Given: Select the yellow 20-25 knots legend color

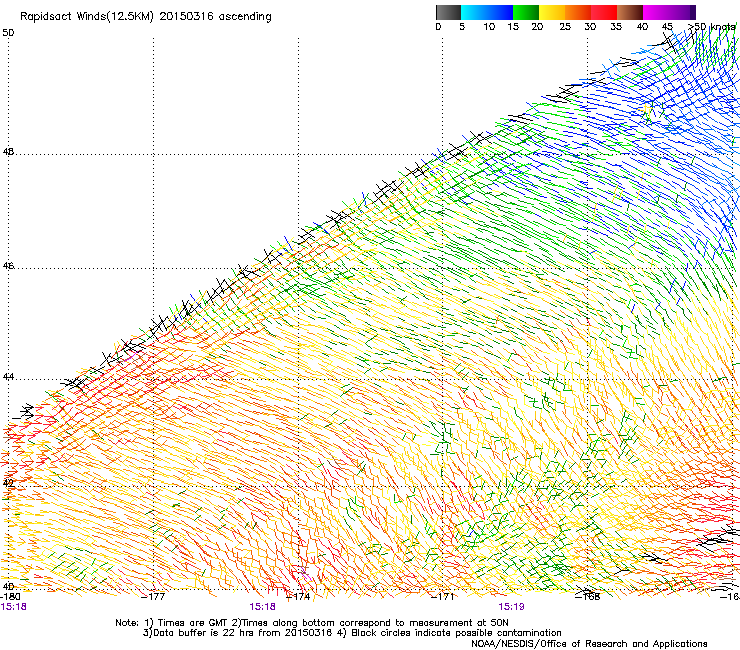Looking at the screenshot, I should point(552,12).
